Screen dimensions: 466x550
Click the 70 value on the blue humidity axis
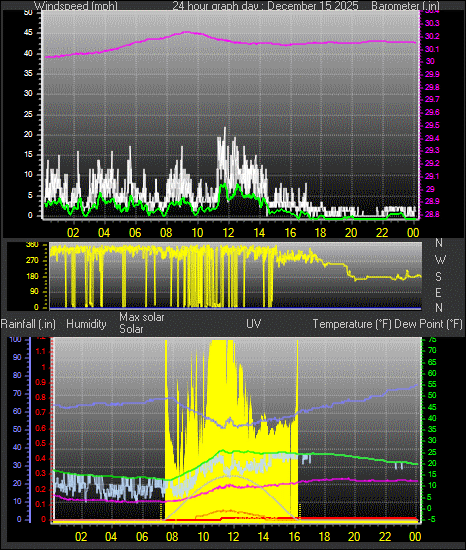[x=17, y=394]
